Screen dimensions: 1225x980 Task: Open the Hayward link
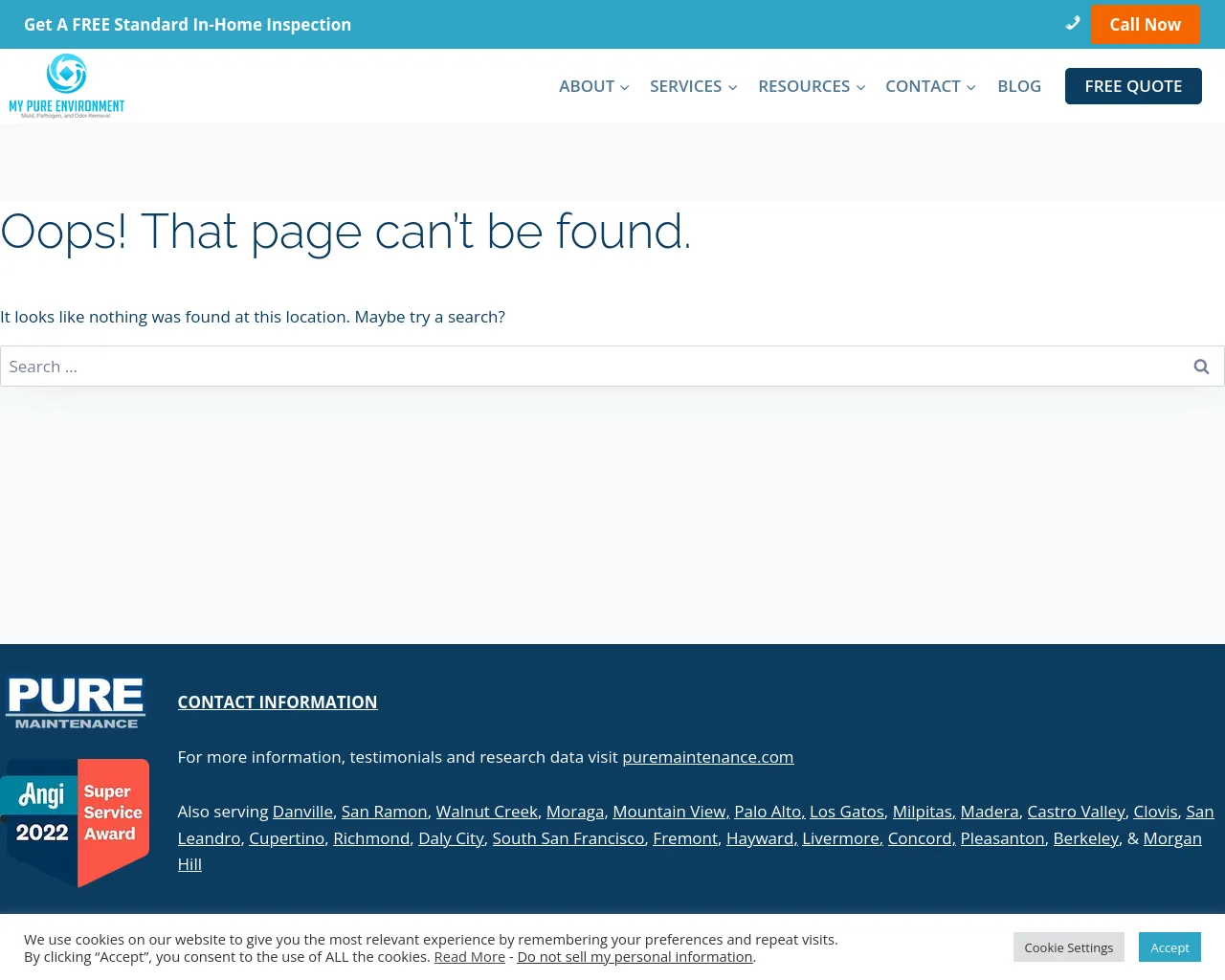coord(760,838)
